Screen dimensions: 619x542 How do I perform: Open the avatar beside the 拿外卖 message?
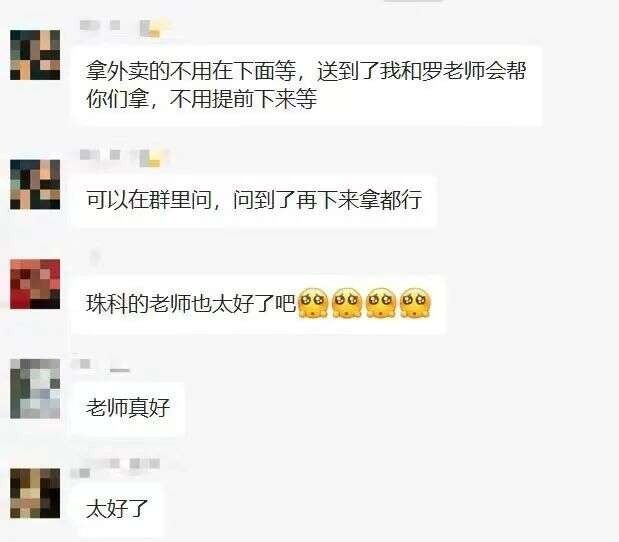pos(35,55)
